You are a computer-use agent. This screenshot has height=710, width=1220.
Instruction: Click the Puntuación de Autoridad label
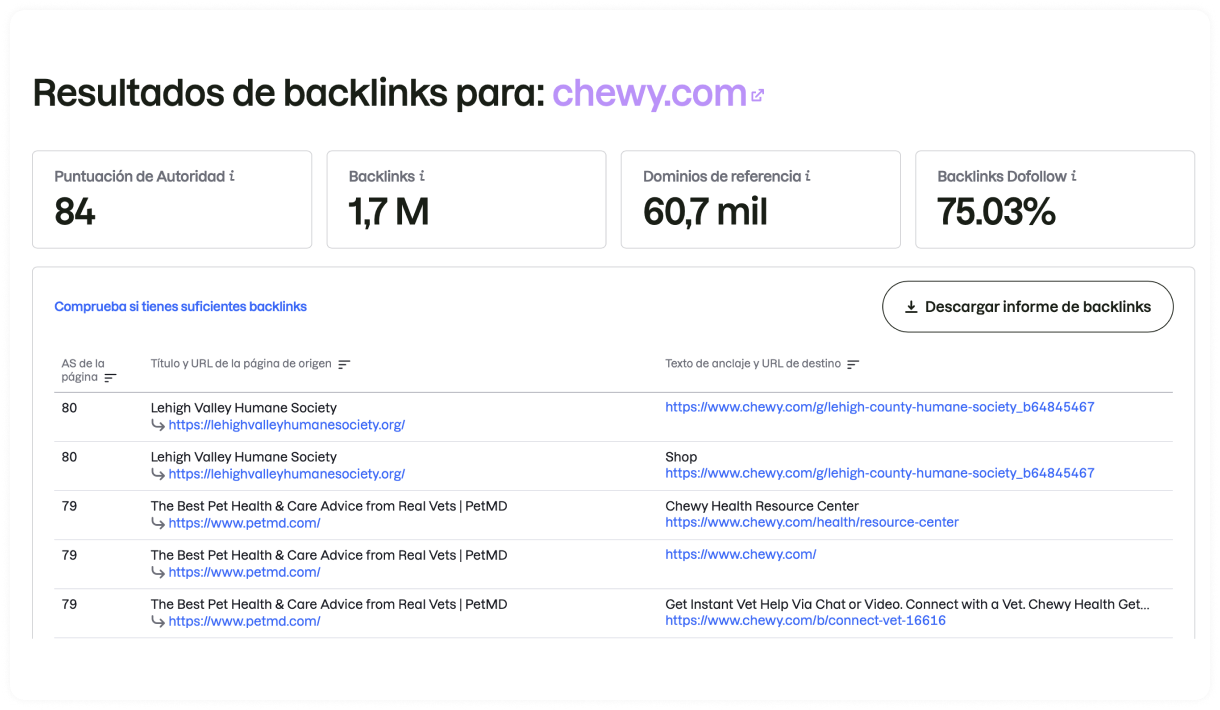coord(139,176)
